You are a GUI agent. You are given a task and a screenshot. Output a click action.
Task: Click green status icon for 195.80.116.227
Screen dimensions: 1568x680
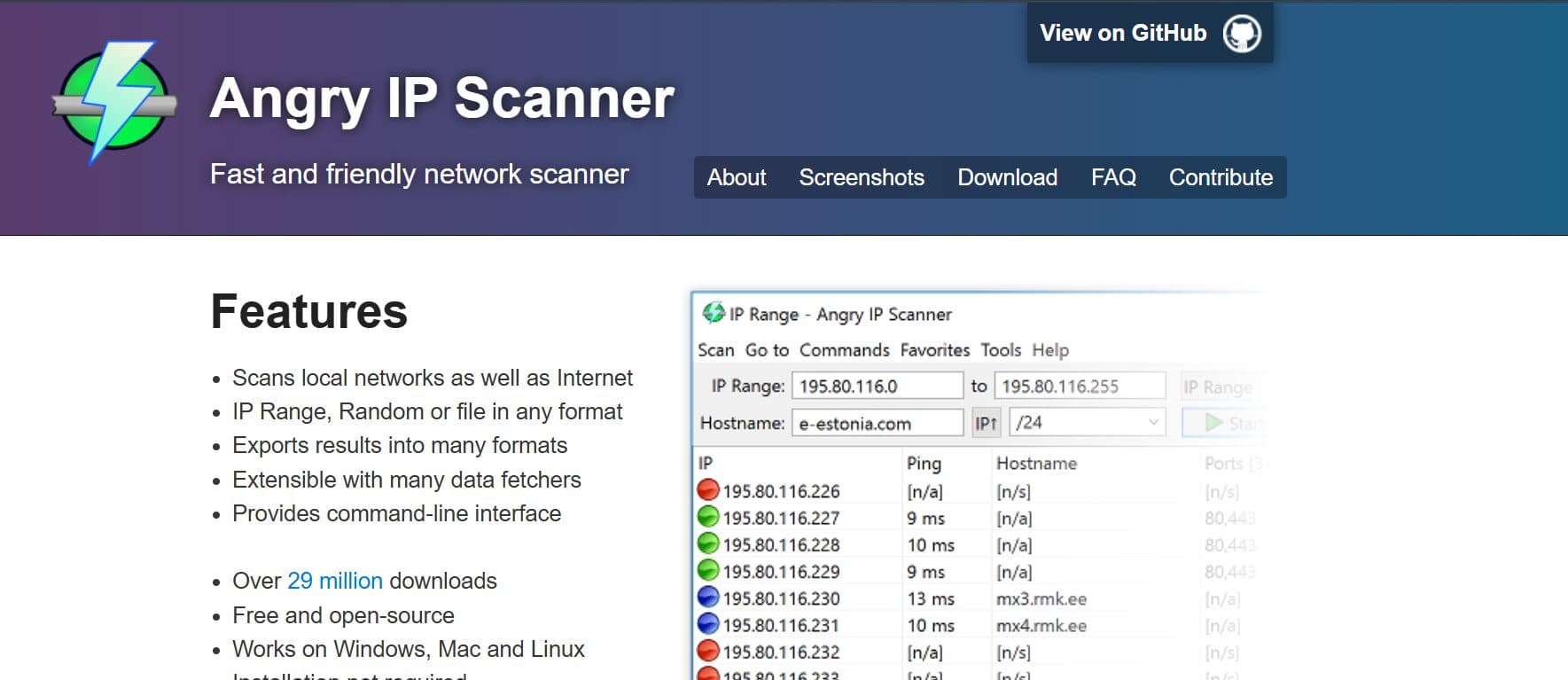coord(707,517)
